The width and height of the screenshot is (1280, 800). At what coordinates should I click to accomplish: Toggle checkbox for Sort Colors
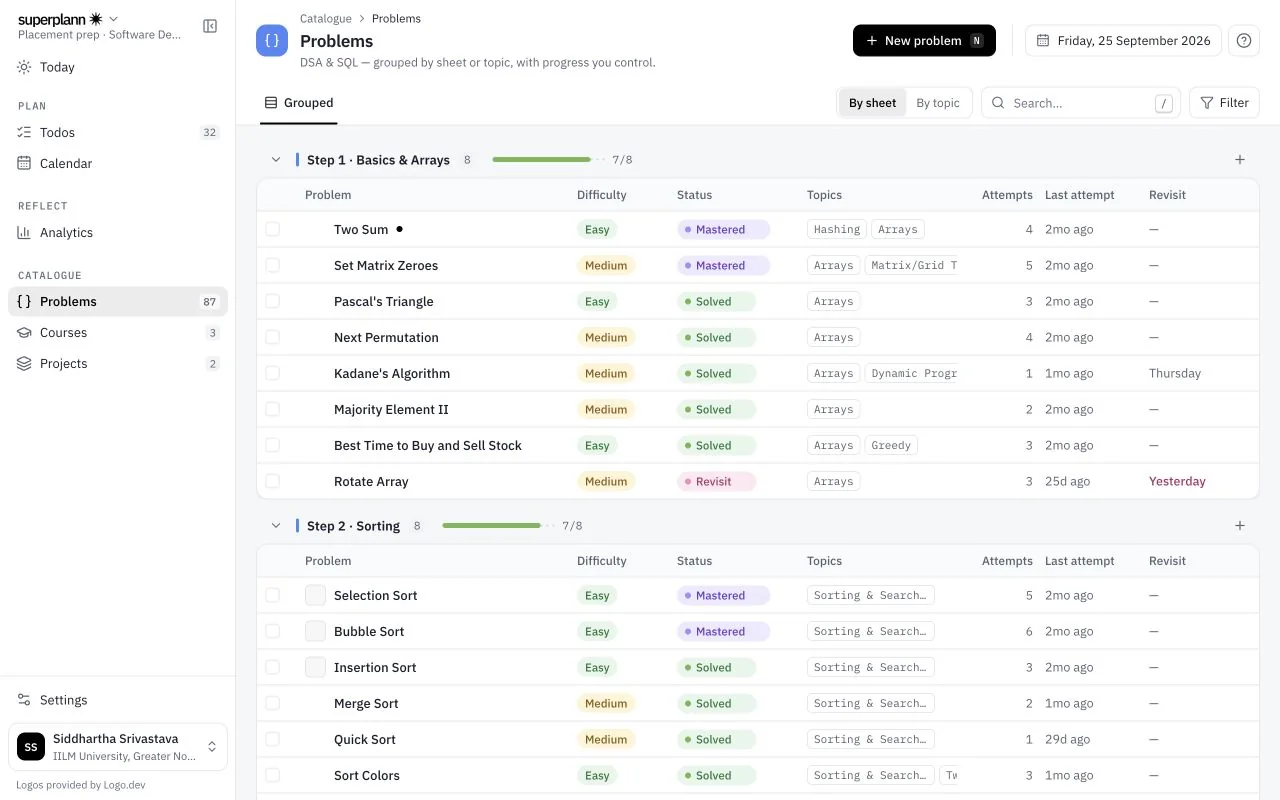click(x=273, y=775)
